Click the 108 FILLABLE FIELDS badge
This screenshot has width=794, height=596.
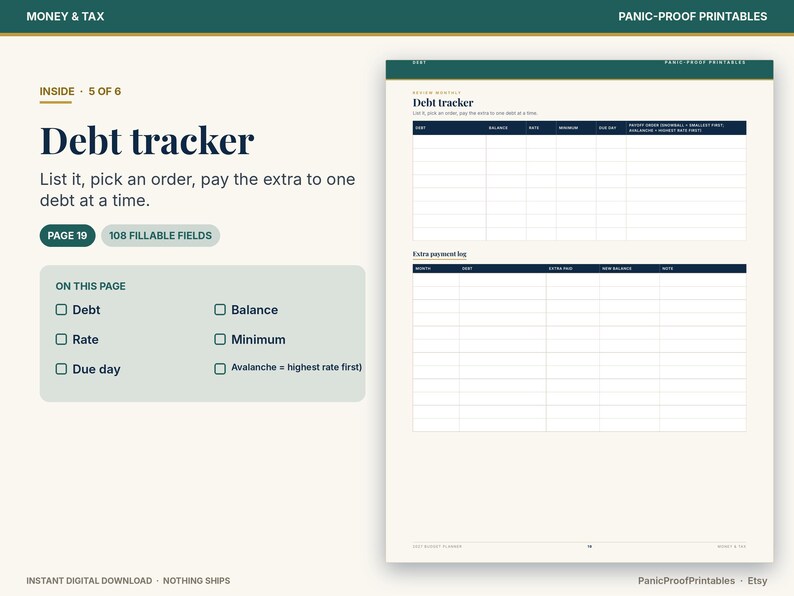tap(161, 235)
